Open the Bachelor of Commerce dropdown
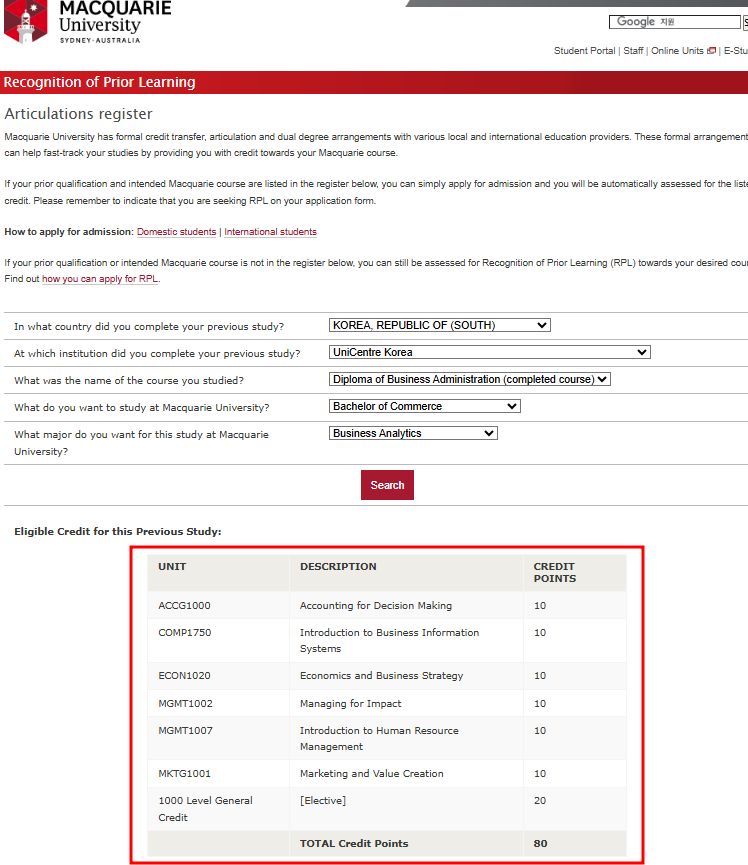 (x=424, y=406)
